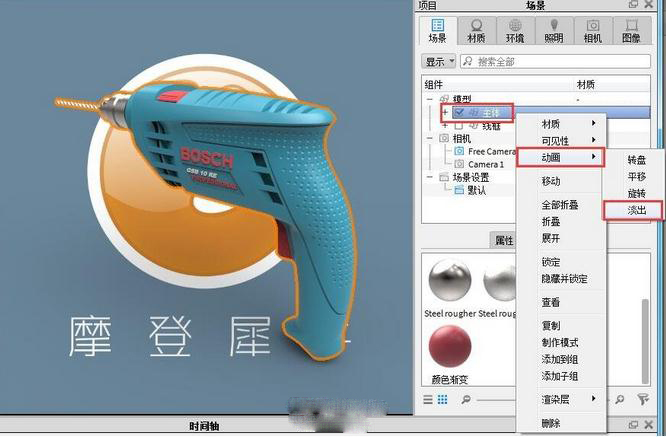The width and height of the screenshot is (666, 437).
Task: Choose 删除 in the context menu
Action: point(561,423)
